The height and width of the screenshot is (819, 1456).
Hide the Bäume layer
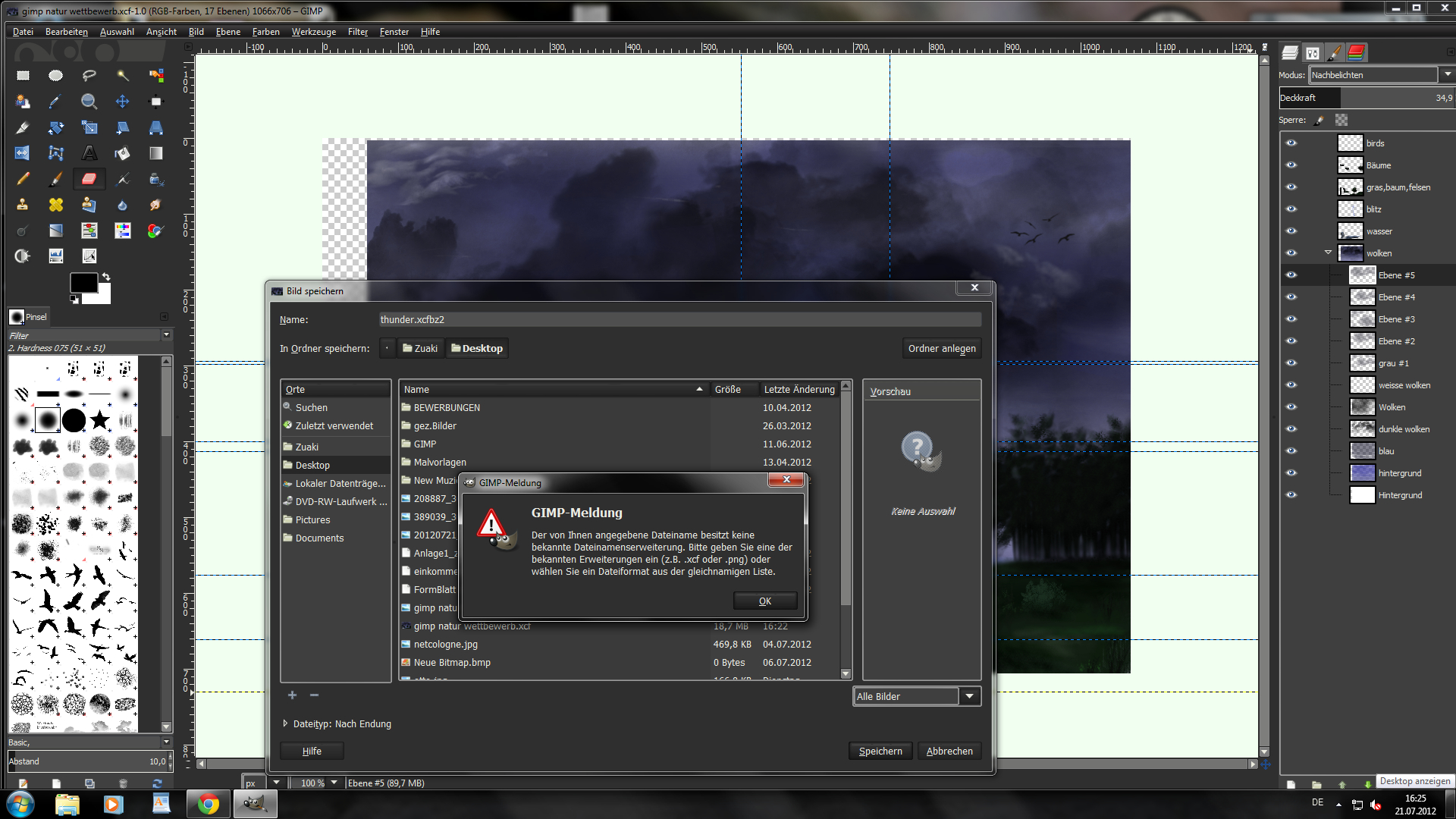coord(1291,165)
